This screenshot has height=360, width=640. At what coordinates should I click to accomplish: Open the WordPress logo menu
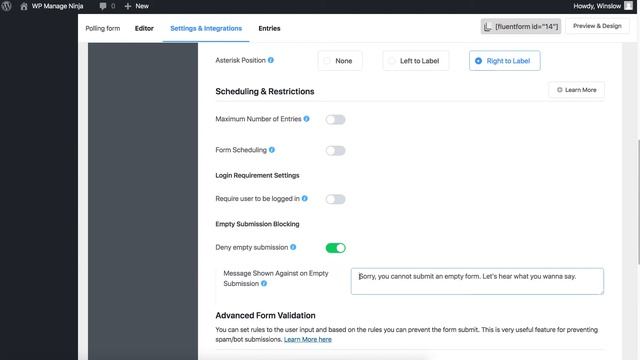tap(7, 6)
